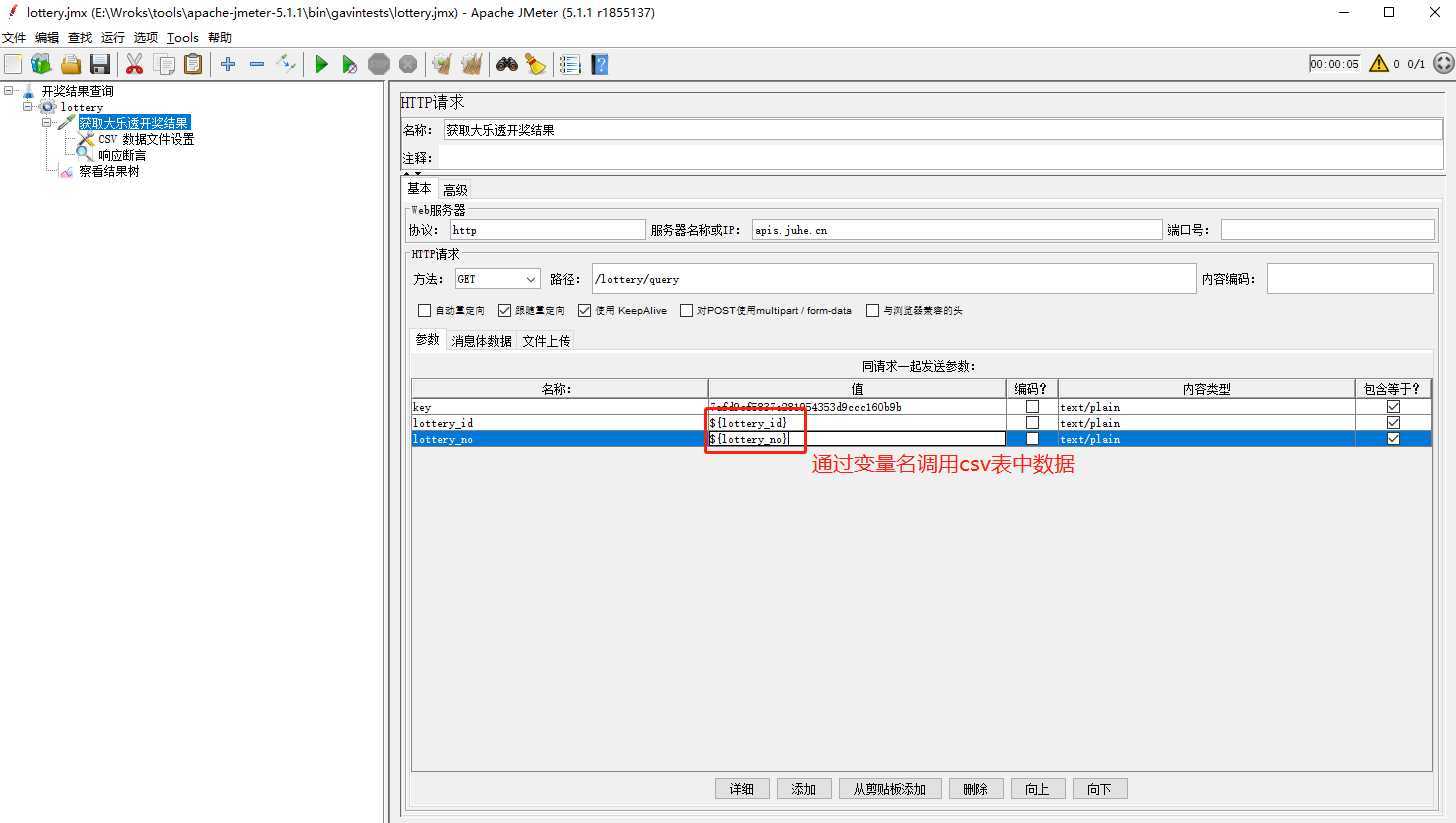This screenshot has width=1456, height=823.
Task: Expand all tree nodes with plus icon
Action: point(228,64)
